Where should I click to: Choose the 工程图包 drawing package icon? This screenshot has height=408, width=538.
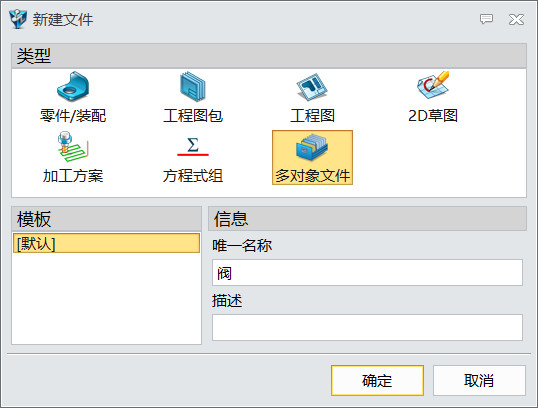[x=193, y=86]
